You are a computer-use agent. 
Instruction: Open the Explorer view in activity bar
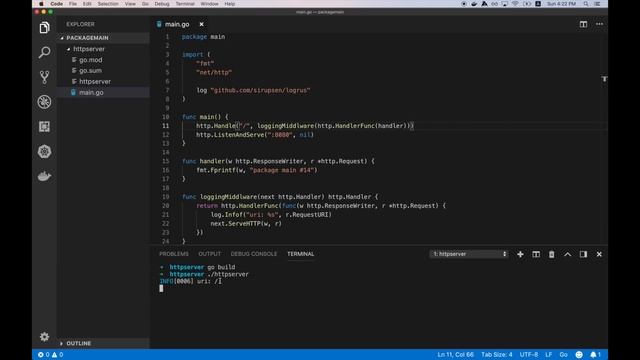[44, 28]
